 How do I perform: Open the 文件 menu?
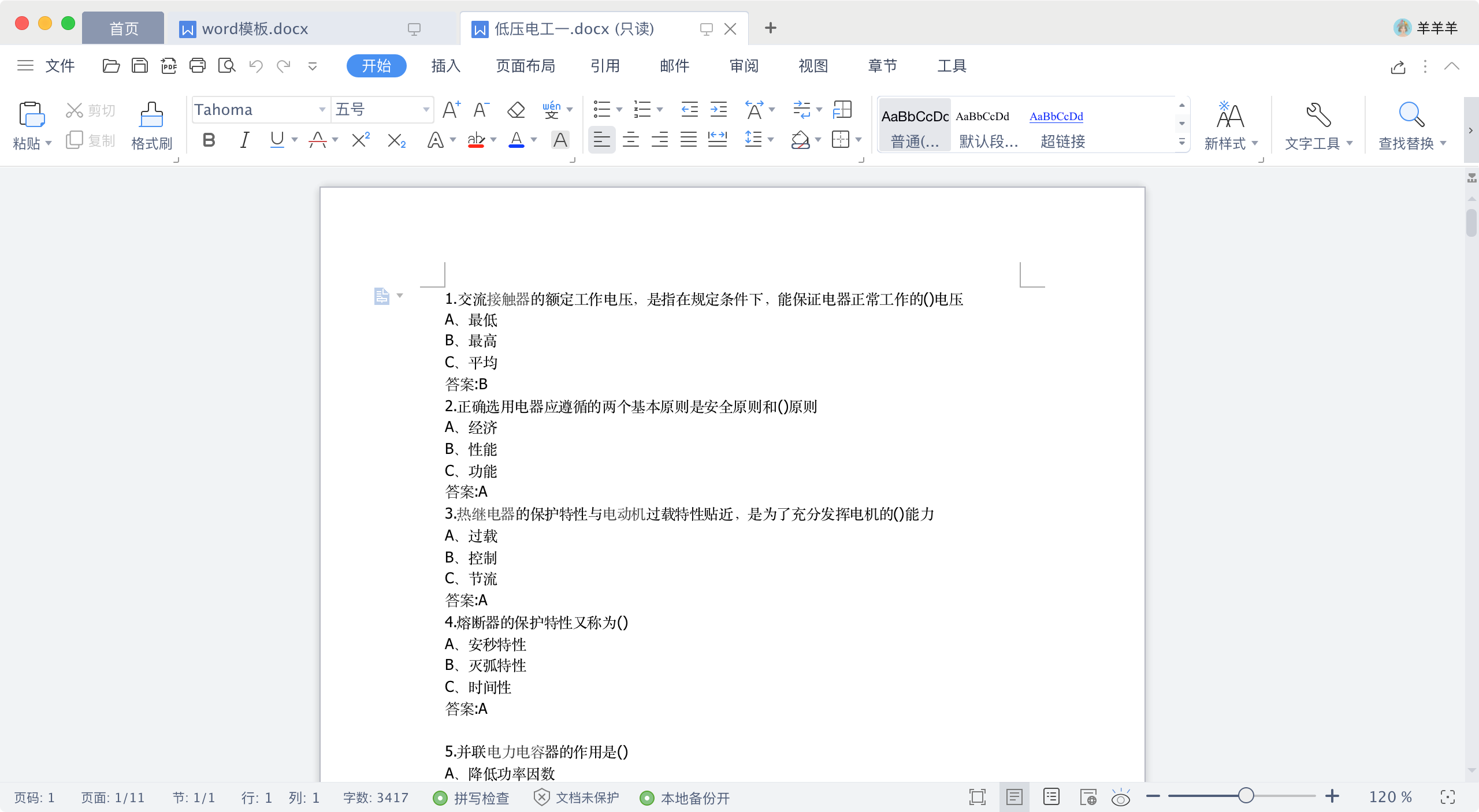pos(60,66)
